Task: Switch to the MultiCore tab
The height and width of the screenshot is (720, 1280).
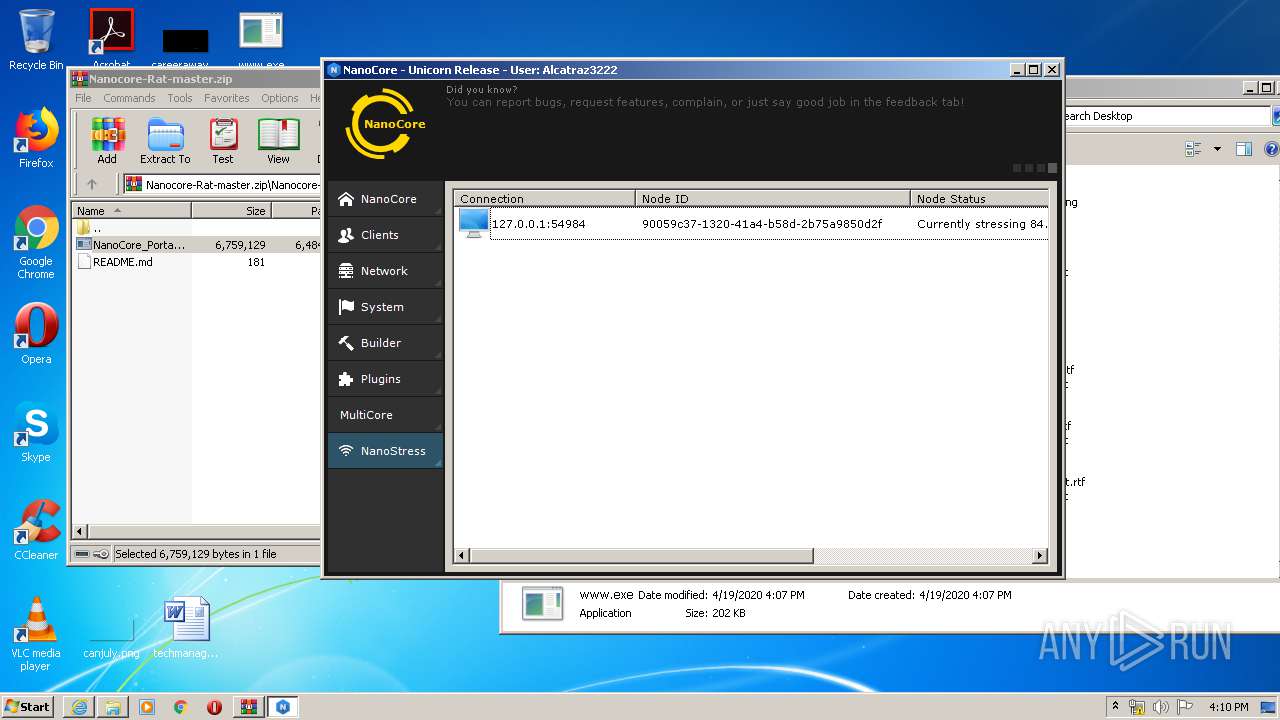Action: [x=385, y=415]
